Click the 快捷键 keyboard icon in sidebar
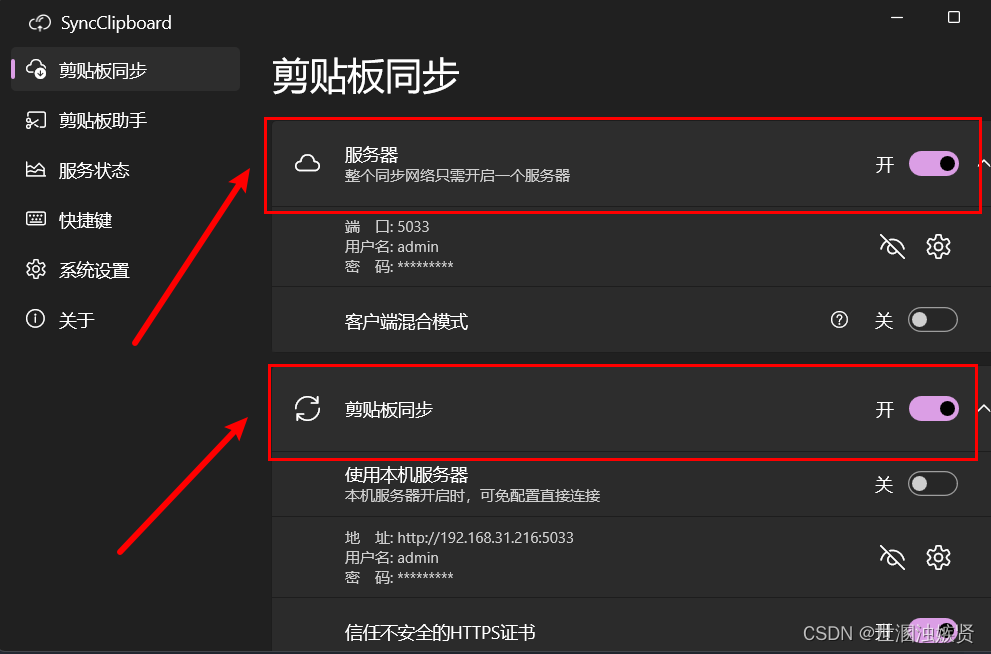This screenshot has height=654, width=991. point(35,219)
